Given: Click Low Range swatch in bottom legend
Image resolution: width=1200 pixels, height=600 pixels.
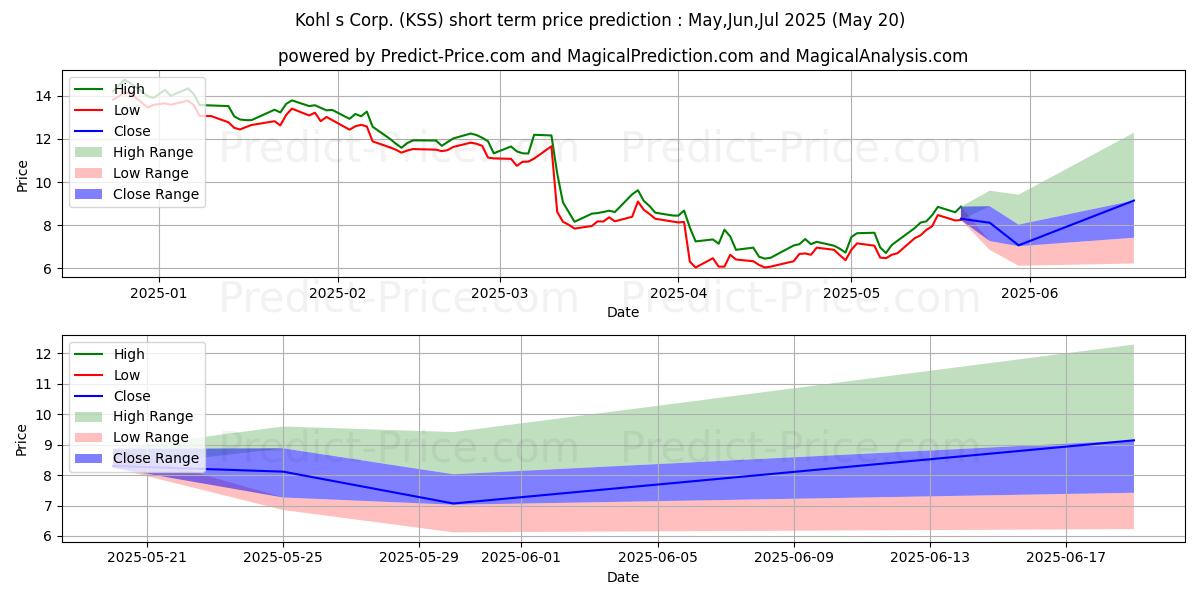Looking at the screenshot, I should point(90,438).
